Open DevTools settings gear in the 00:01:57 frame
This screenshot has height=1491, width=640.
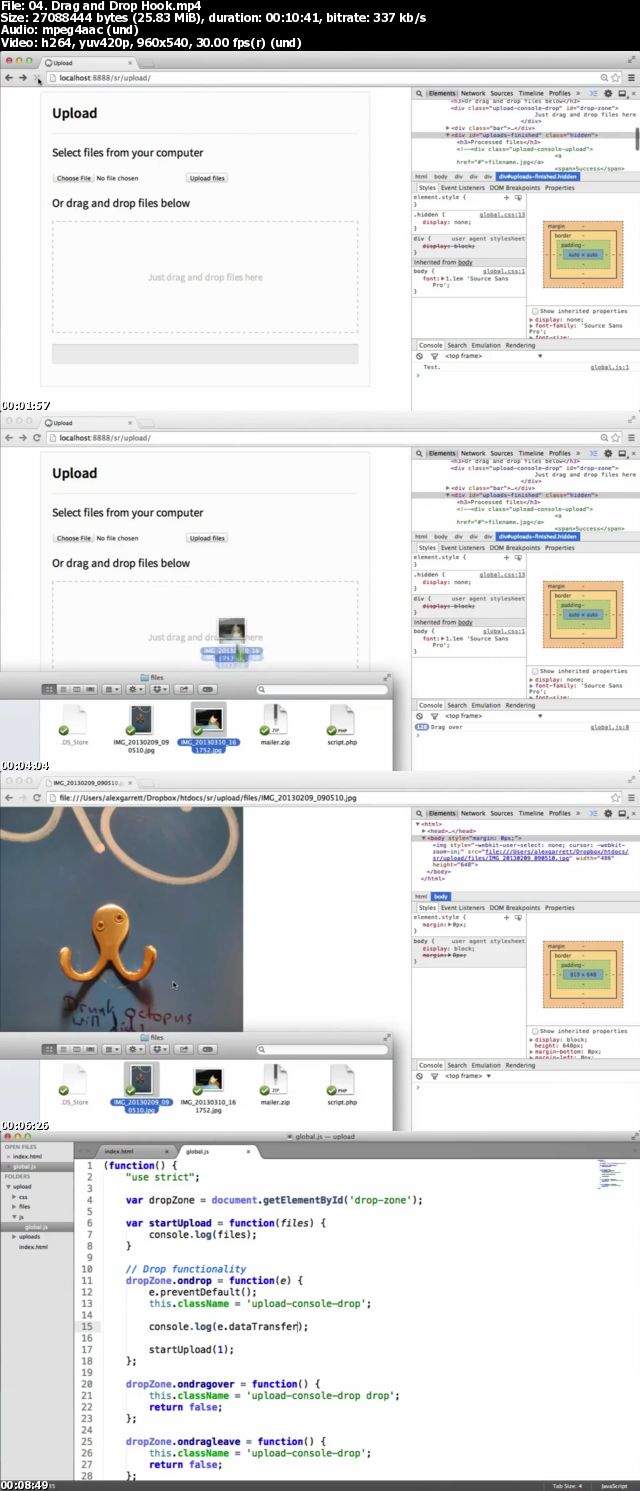tap(609, 93)
